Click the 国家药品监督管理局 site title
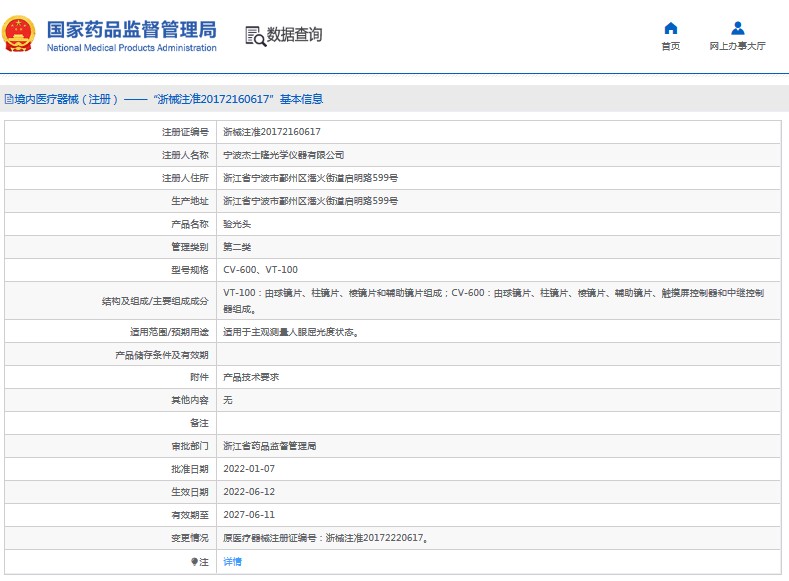This screenshot has width=789, height=581. (130, 28)
